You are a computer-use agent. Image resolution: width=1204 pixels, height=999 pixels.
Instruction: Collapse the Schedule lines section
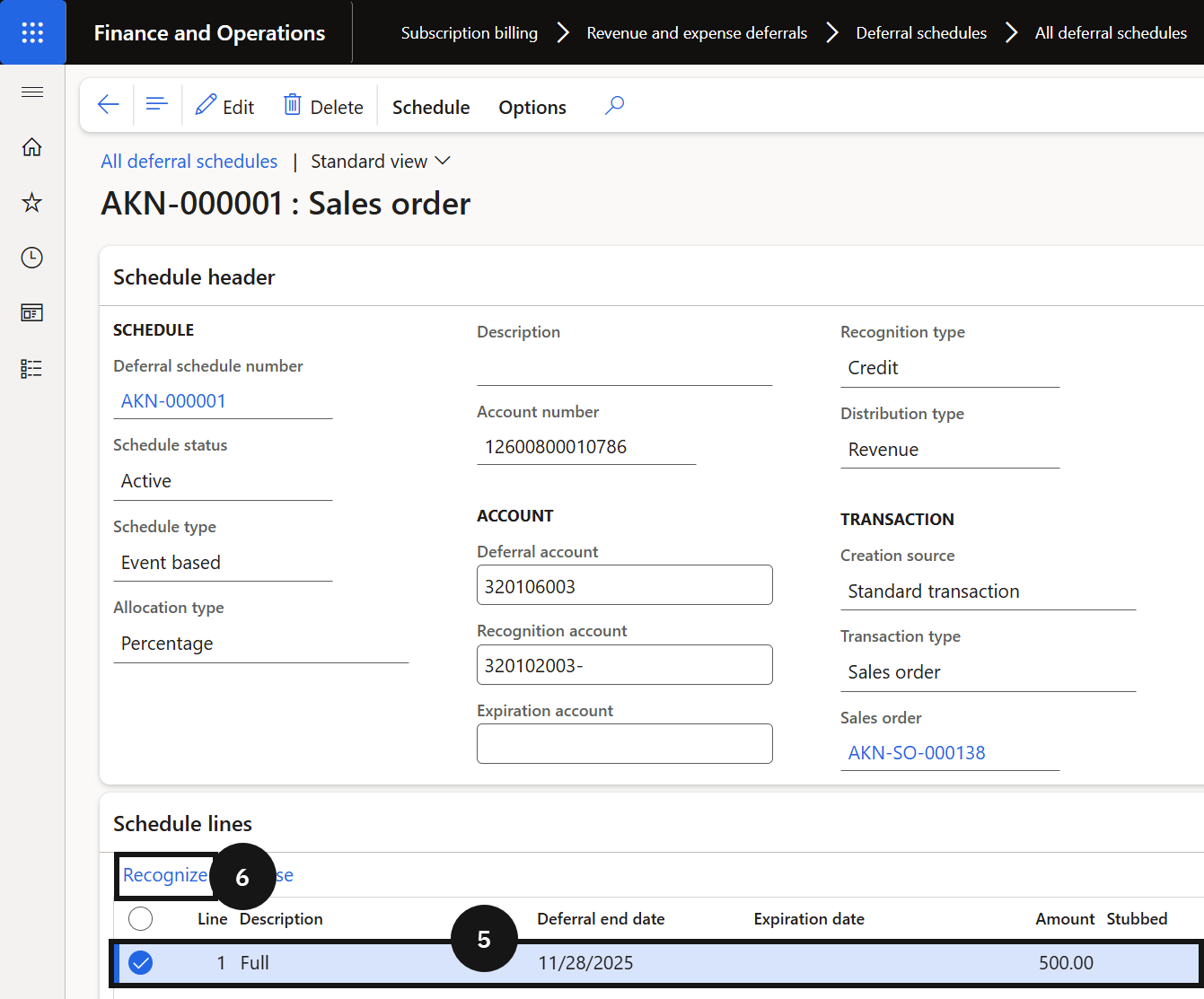pos(182,824)
